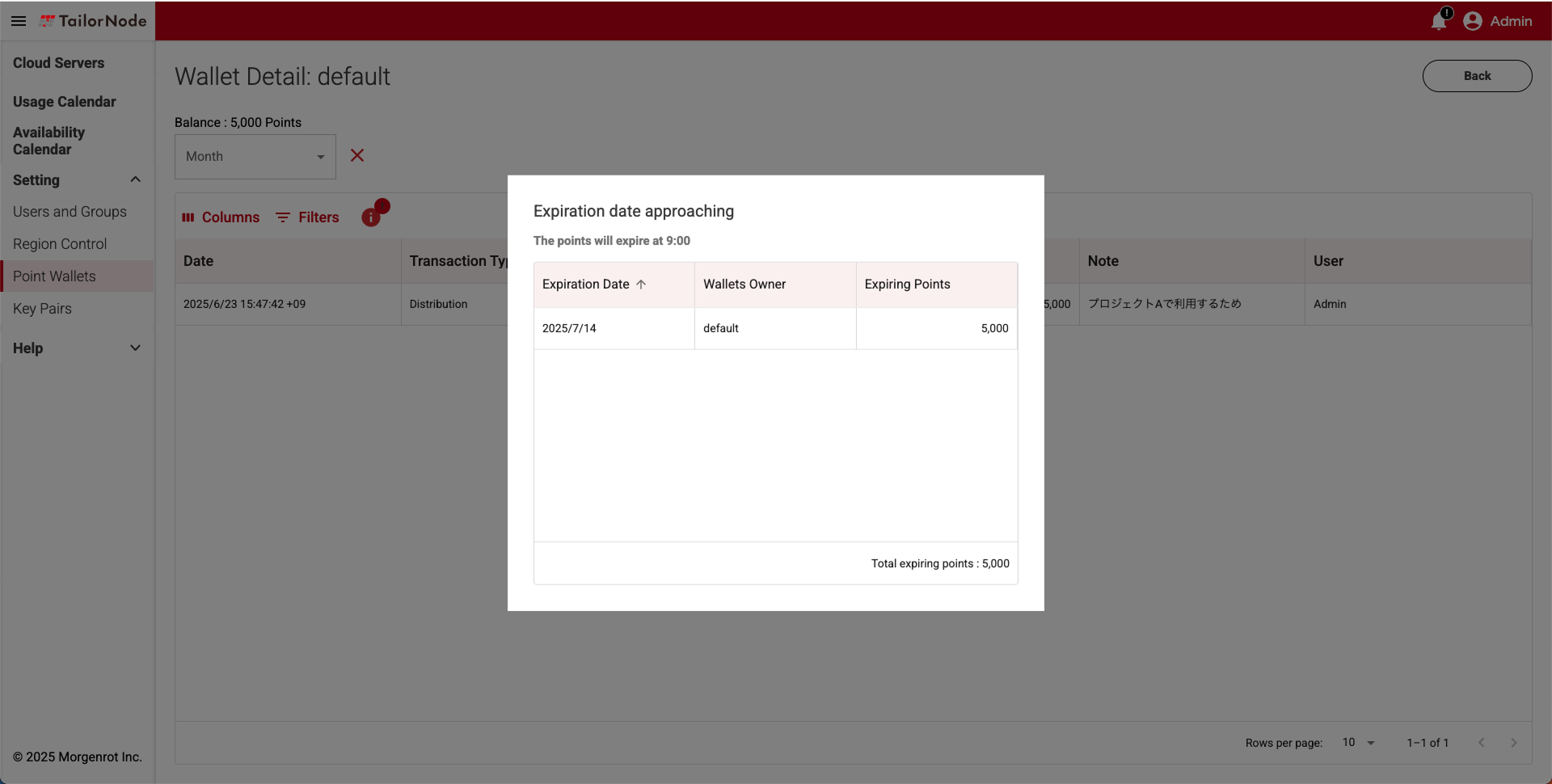
Task: Open the Admin account avatar icon
Action: 1473,21
